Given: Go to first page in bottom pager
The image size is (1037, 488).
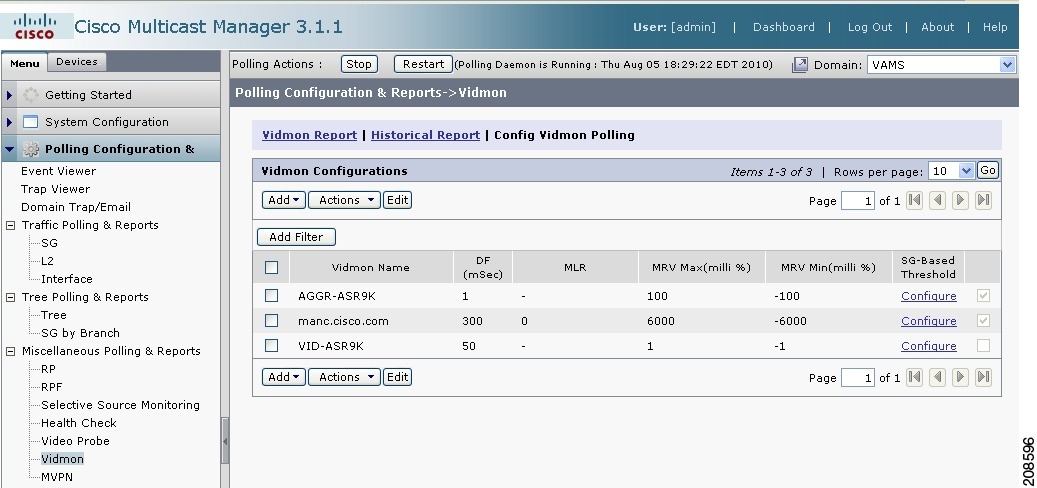Looking at the screenshot, I should (x=915, y=377).
